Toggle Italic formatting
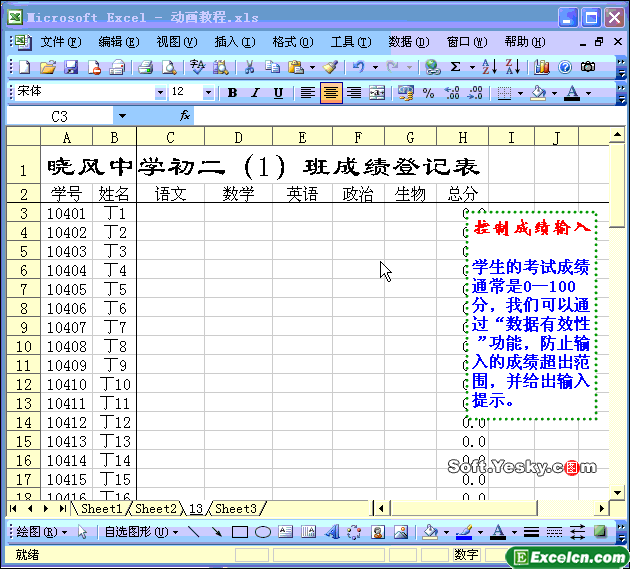The image size is (630, 569). [255, 93]
